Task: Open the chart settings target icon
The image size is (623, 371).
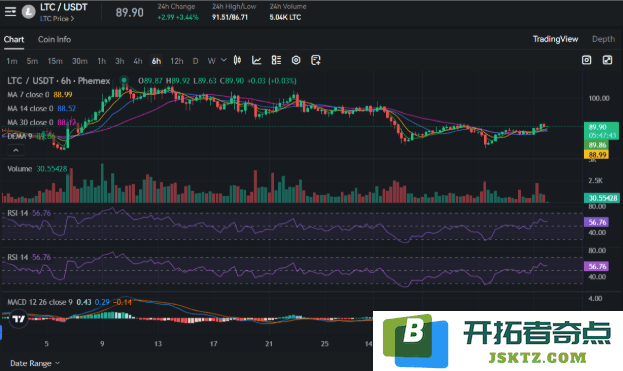Action: pyautogui.click(x=296, y=60)
